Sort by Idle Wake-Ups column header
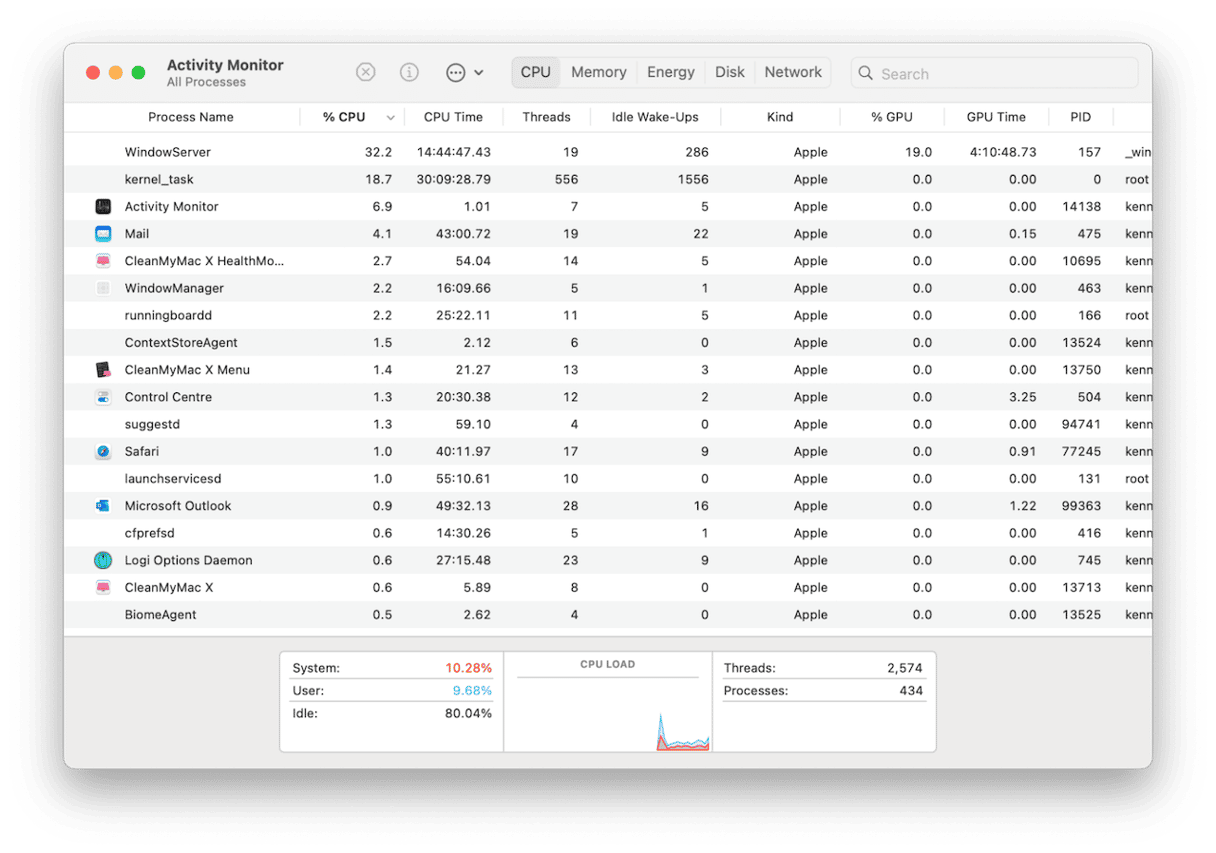The height and width of the screenshot is (853, 1216). (655, 117)
